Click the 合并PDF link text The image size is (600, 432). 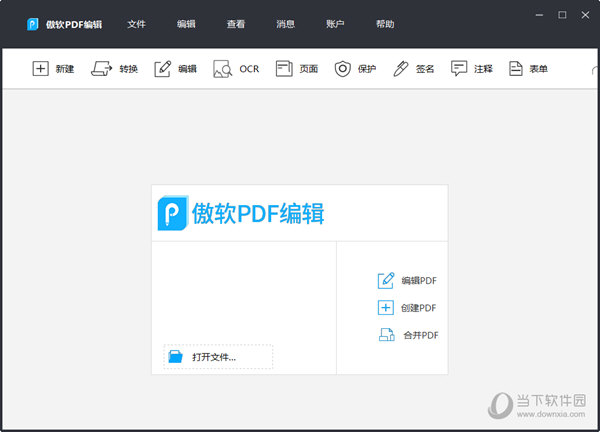[x=421, y=336]
